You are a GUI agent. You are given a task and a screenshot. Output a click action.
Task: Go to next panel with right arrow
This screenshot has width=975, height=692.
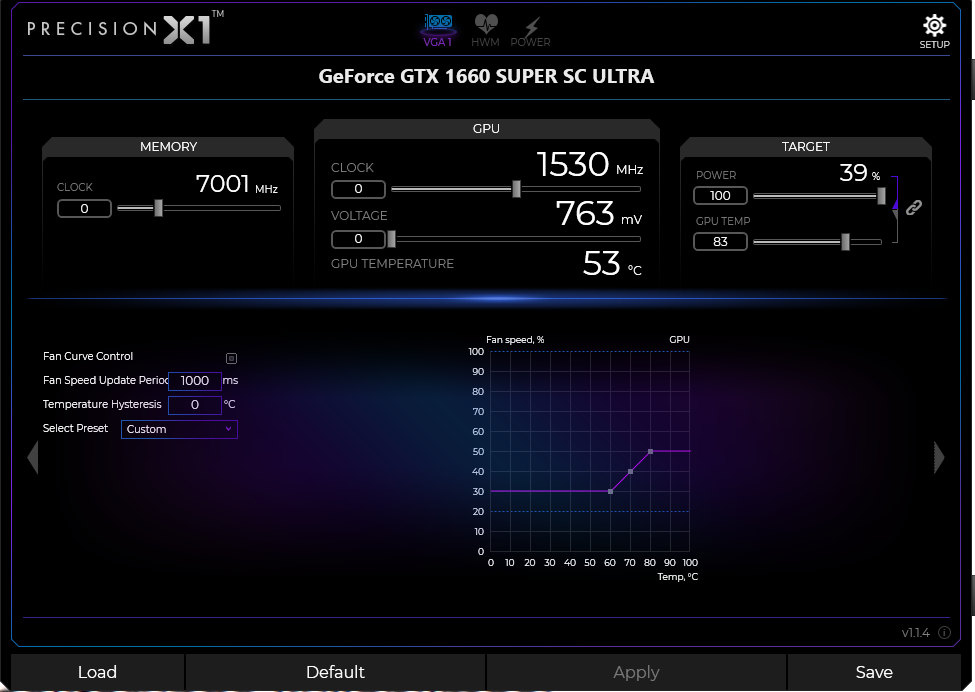(x=939, y=458)
